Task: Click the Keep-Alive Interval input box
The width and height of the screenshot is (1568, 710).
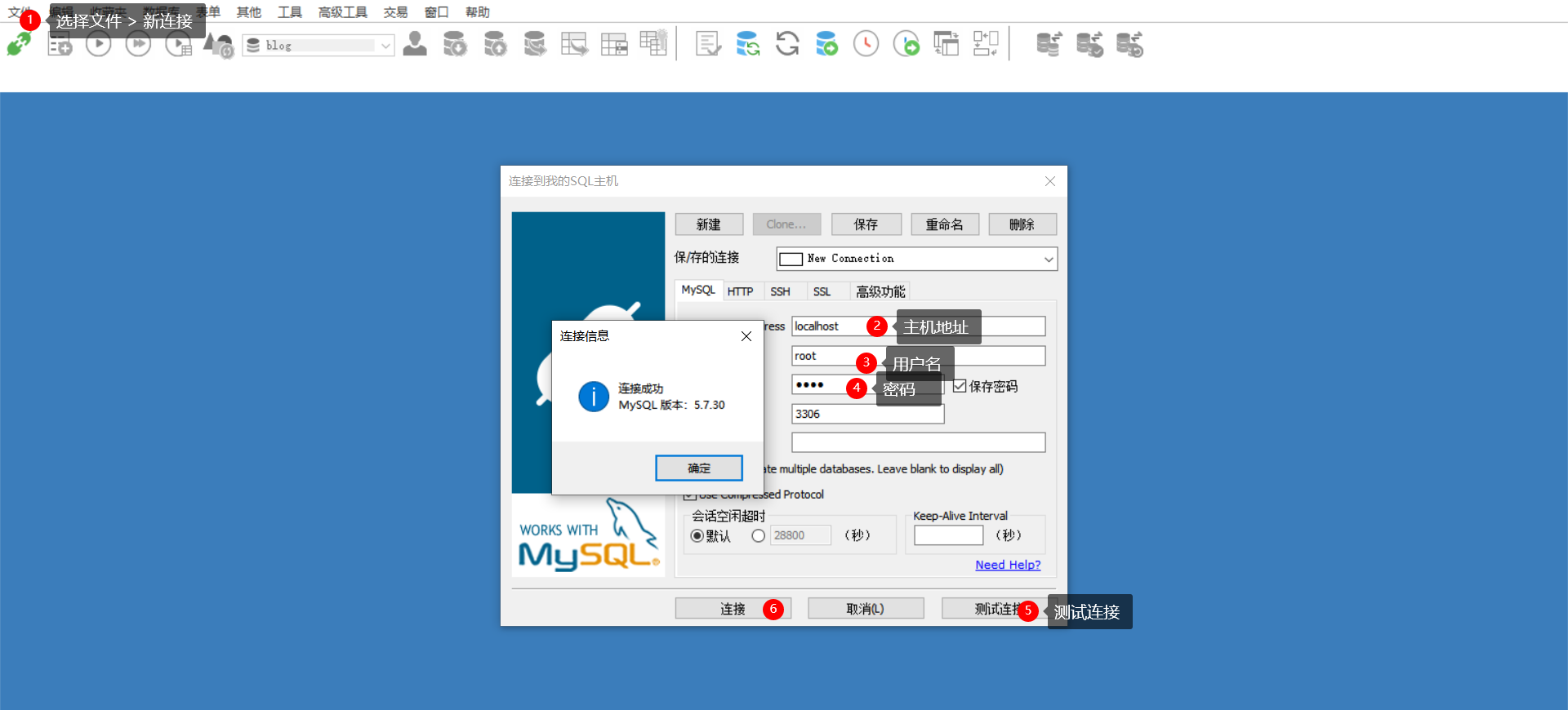Action: pyautogui.click(x=948, y=535)
